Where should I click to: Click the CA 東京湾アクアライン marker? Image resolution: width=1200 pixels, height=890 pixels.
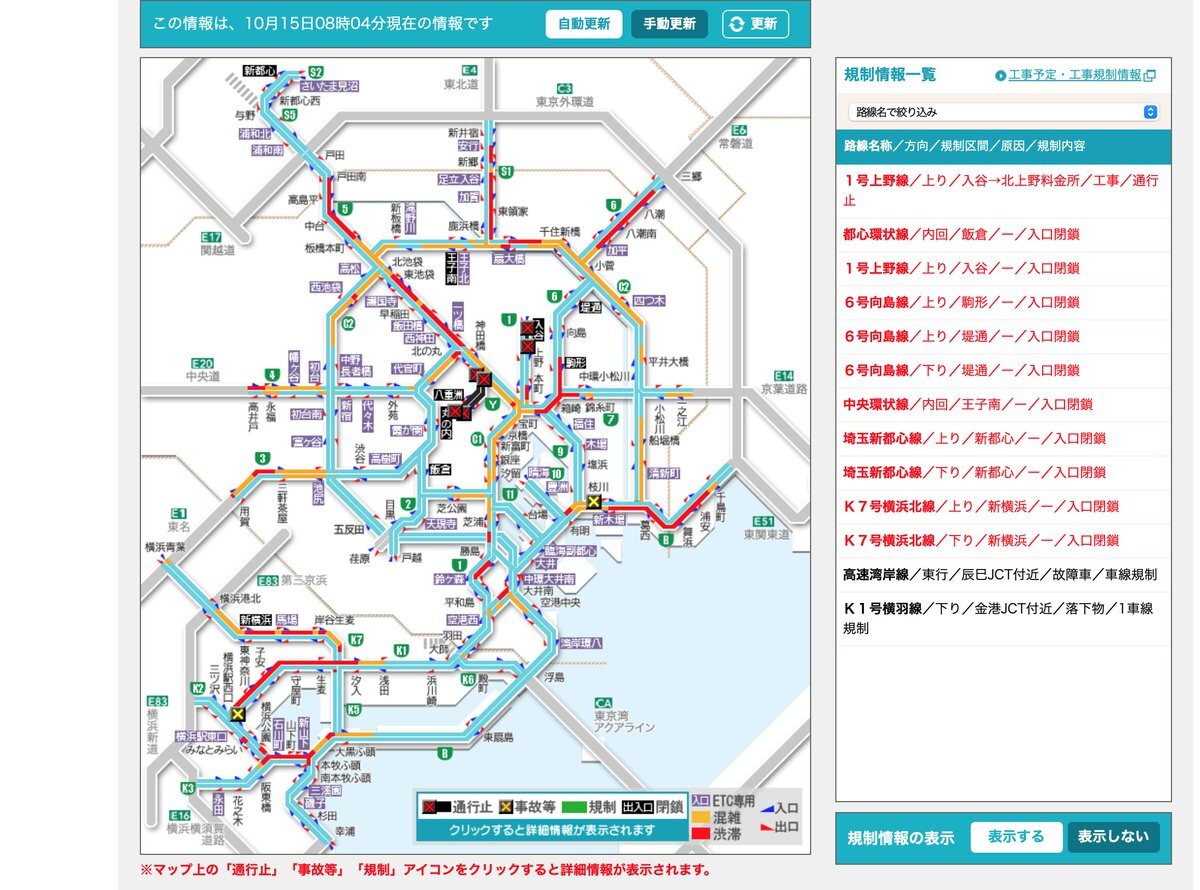[x=603, y=703]
